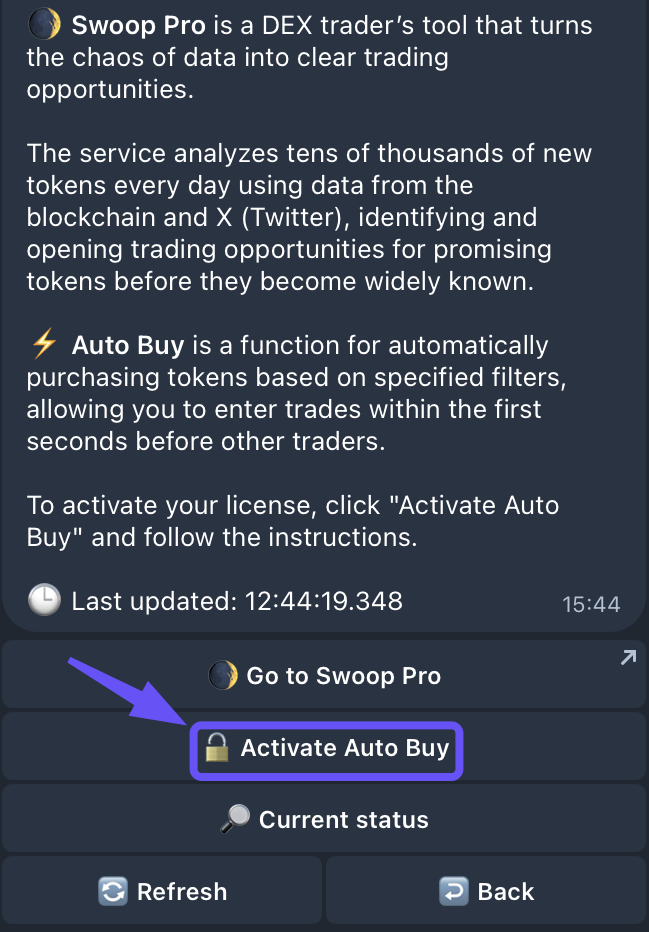Click the return arrow icon on Back
Viewport: 649px width, 932px height.
(x=453, y=892)
